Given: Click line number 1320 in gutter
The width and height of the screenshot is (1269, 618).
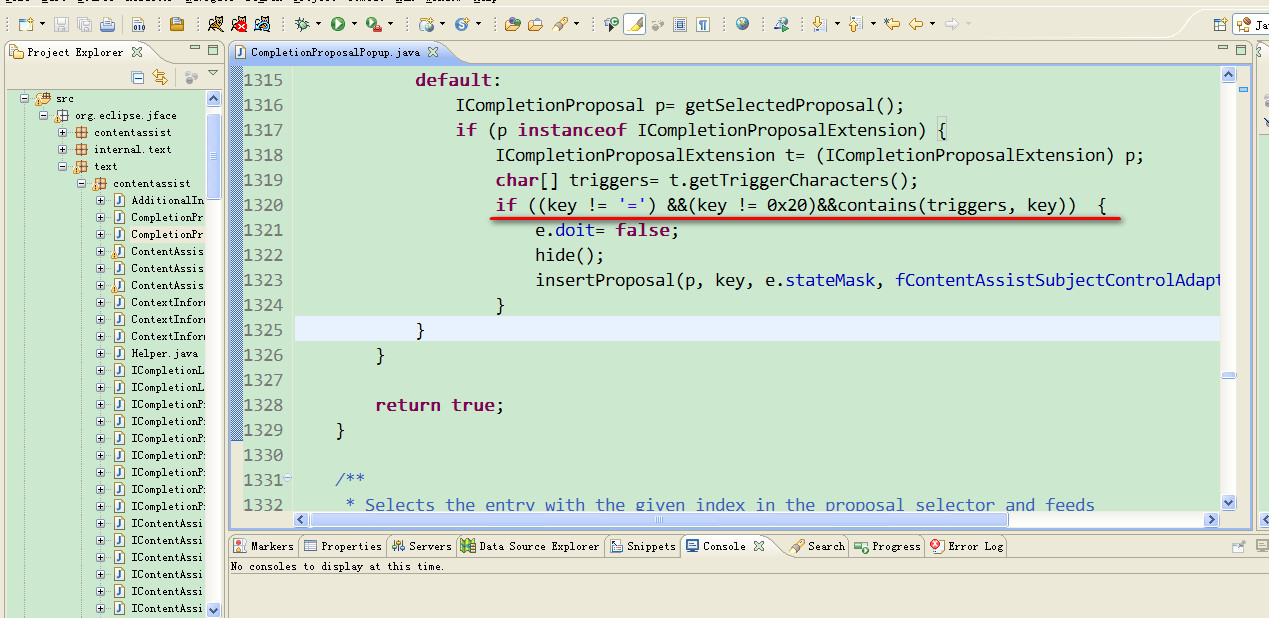Looking at the screenshot, I should coord(263,205).
